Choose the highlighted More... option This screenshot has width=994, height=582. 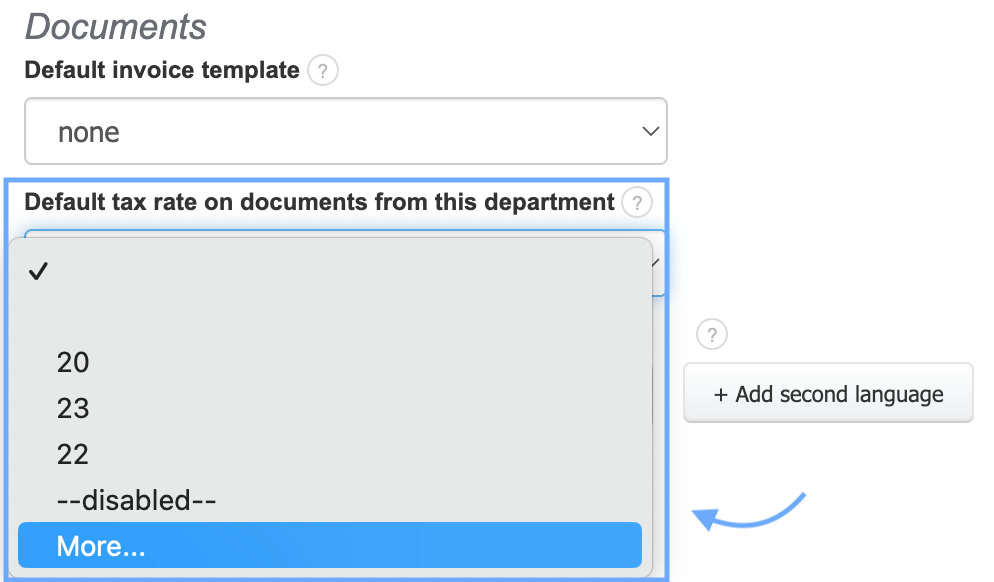pos(101,546)
